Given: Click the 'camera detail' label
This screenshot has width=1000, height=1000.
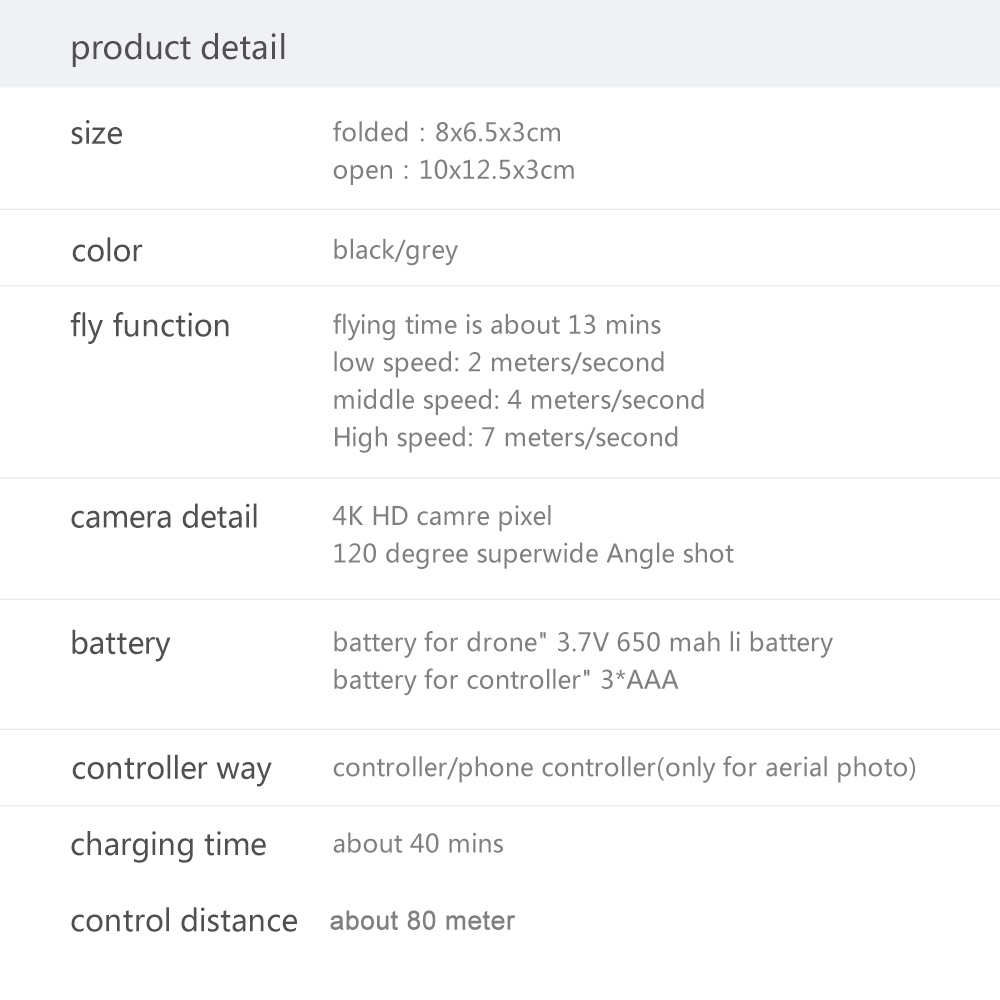Looking at the screenshot, I should tap(164, 517).
